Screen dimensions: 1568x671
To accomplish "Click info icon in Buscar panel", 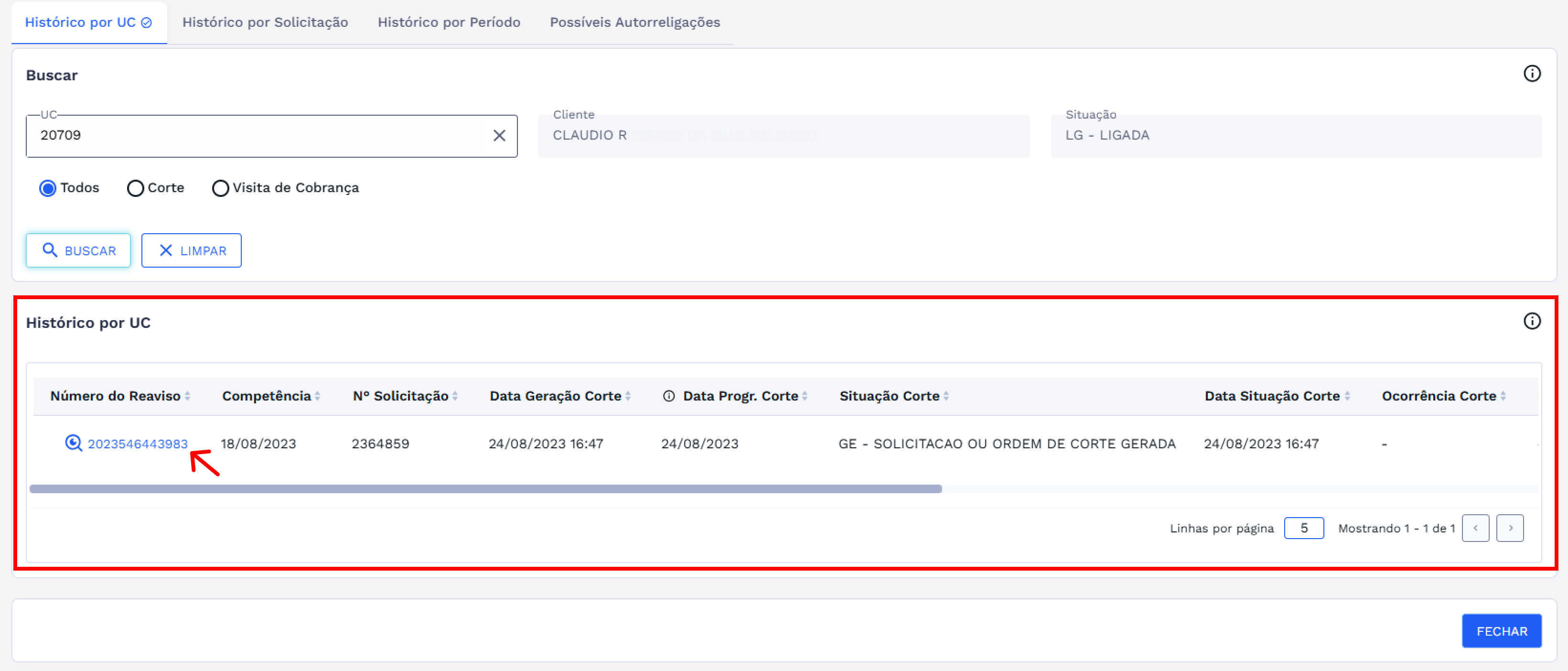I will point(1532,74).
